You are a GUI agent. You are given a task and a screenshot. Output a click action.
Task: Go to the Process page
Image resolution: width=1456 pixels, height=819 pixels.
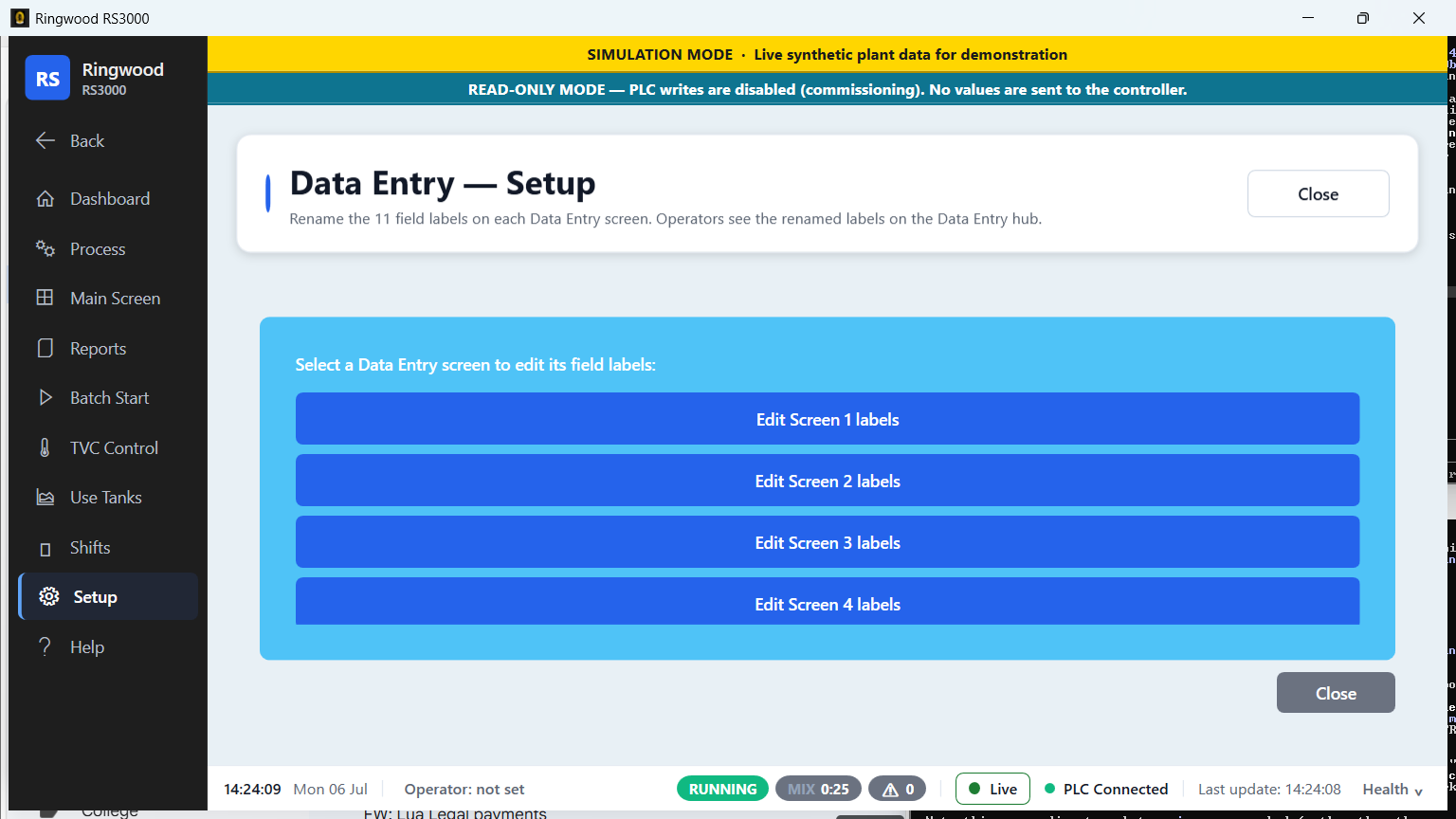(108, 248)
